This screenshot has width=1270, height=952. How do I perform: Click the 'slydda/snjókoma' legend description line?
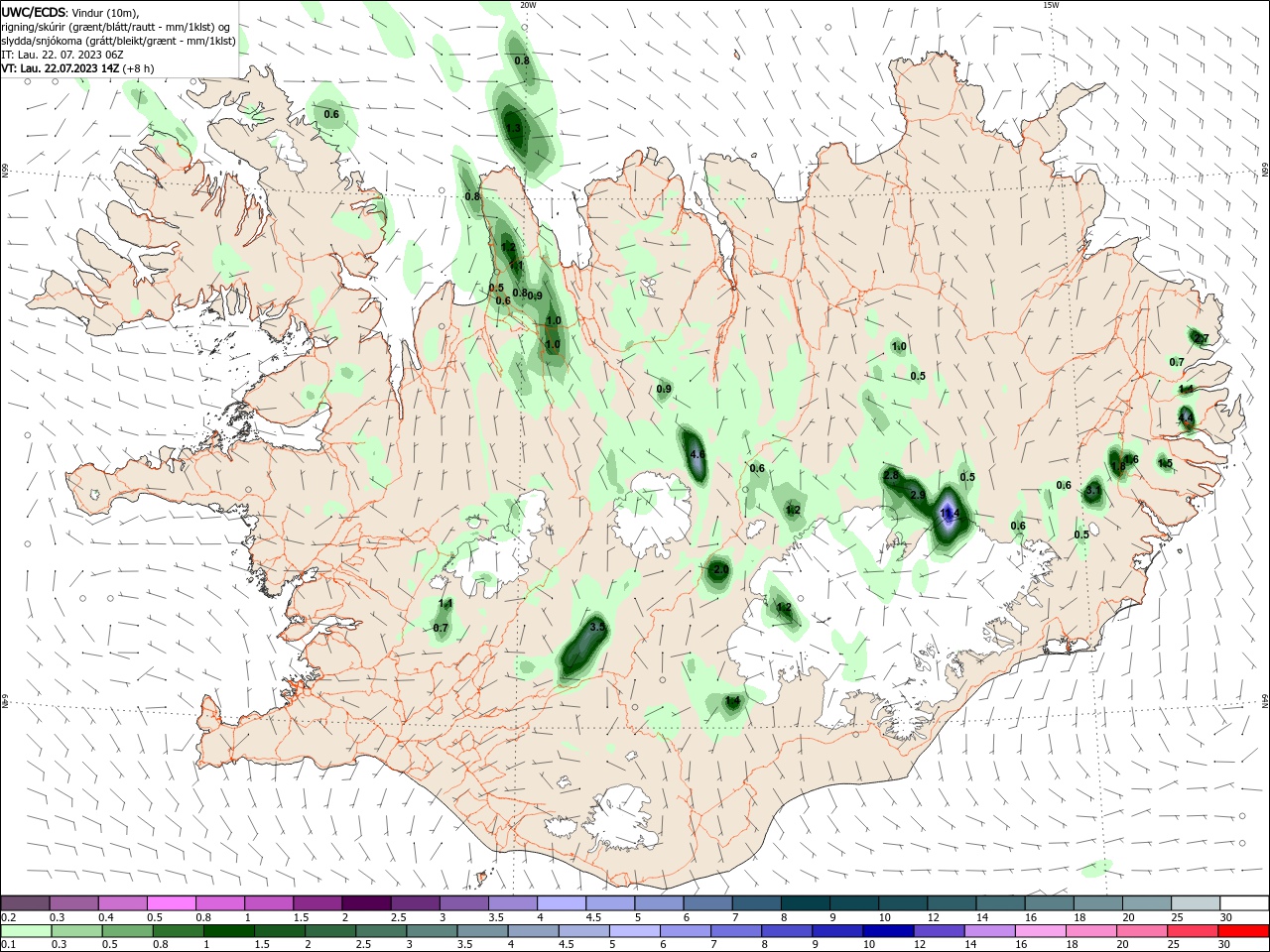pyautogui.click(x=118, y=41)
